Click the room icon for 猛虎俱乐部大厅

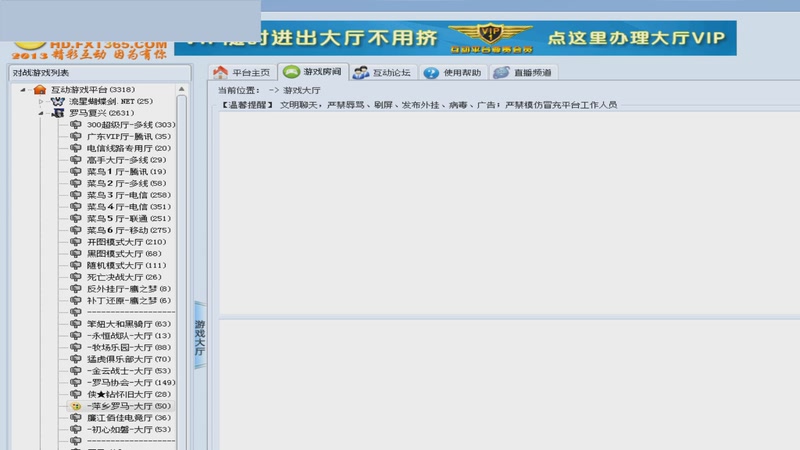(x=76, y=359)
